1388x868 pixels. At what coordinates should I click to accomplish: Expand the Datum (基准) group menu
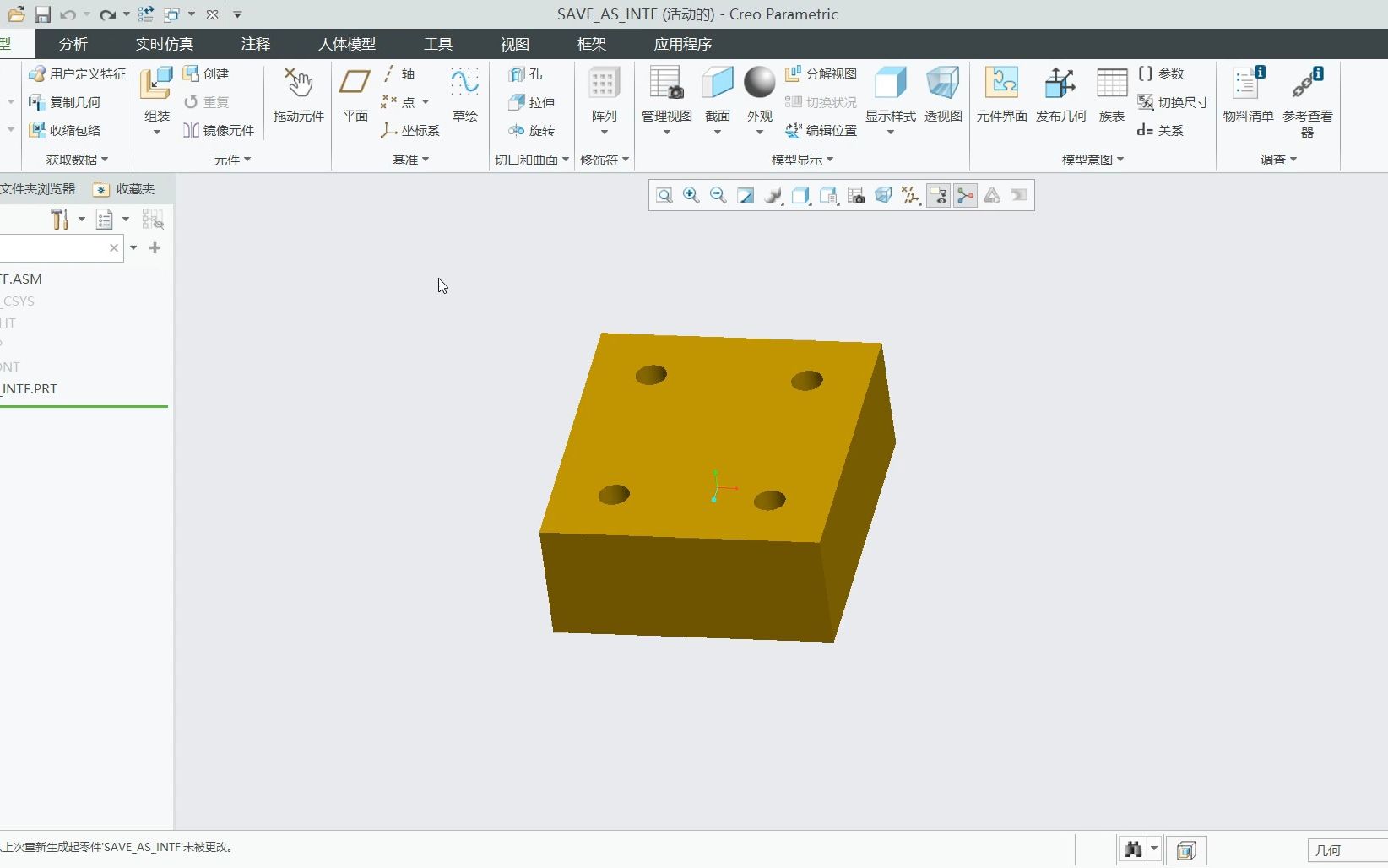[411, 160]
